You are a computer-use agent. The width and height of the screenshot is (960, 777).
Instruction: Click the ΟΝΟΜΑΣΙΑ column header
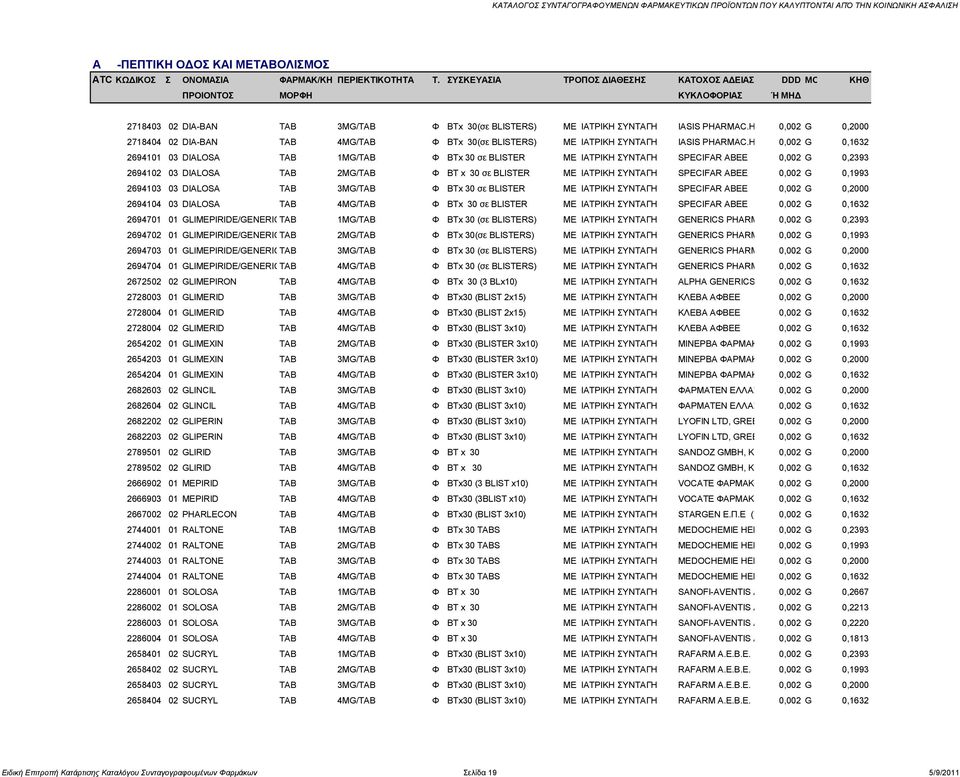point(206,80)
